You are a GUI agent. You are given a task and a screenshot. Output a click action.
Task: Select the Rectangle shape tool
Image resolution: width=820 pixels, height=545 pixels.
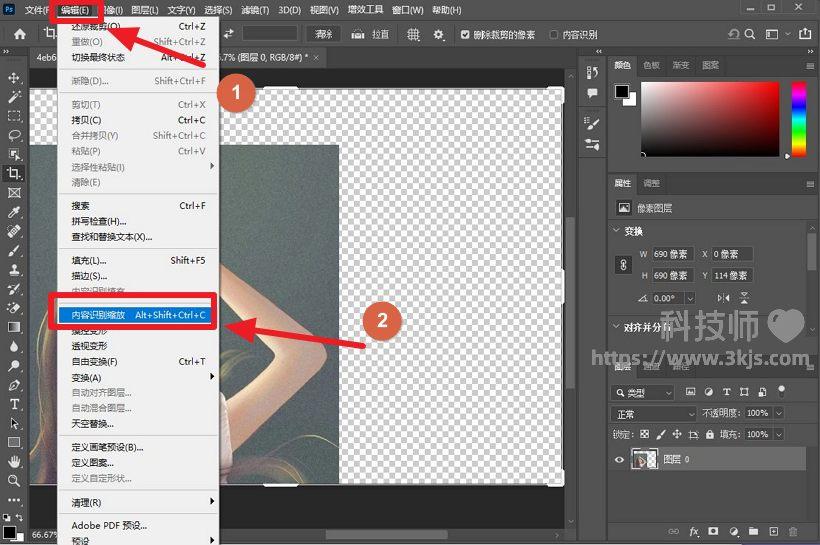tap(14, 442)
